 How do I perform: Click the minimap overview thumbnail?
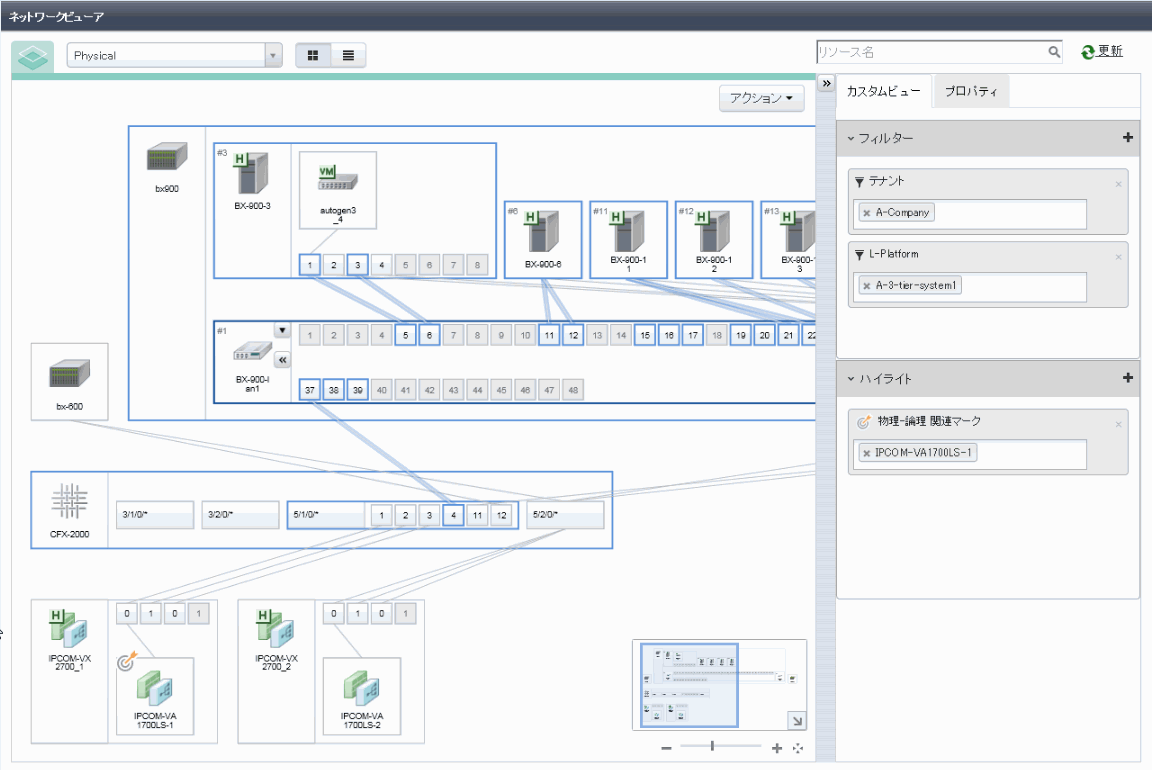(x=719, y=685)
